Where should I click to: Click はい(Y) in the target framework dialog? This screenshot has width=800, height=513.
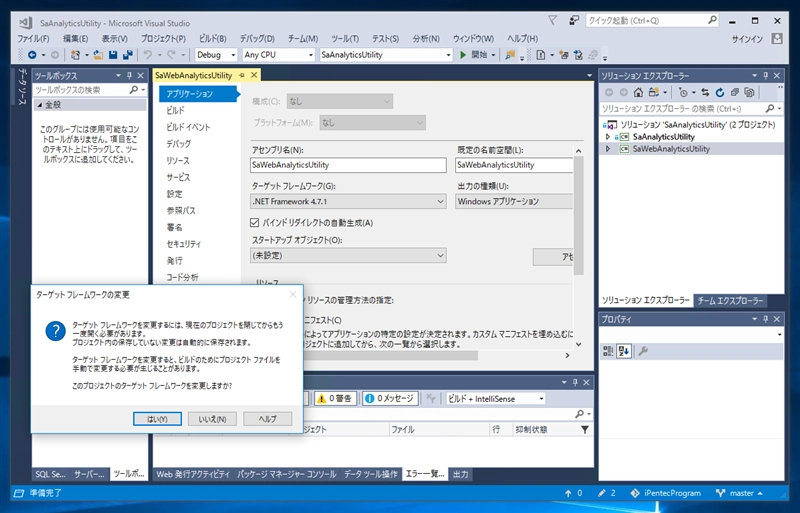pyautogui.click(x=157, y=419)
